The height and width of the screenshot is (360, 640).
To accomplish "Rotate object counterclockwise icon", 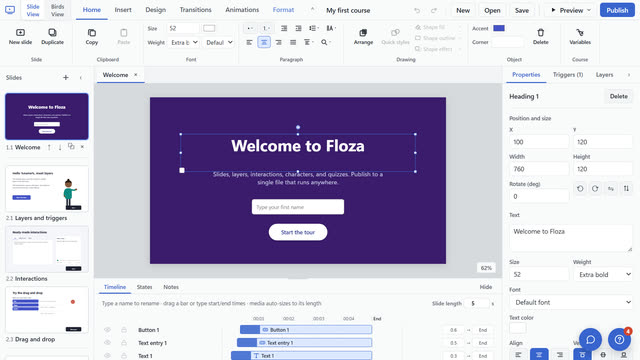I will click(580, 189).
